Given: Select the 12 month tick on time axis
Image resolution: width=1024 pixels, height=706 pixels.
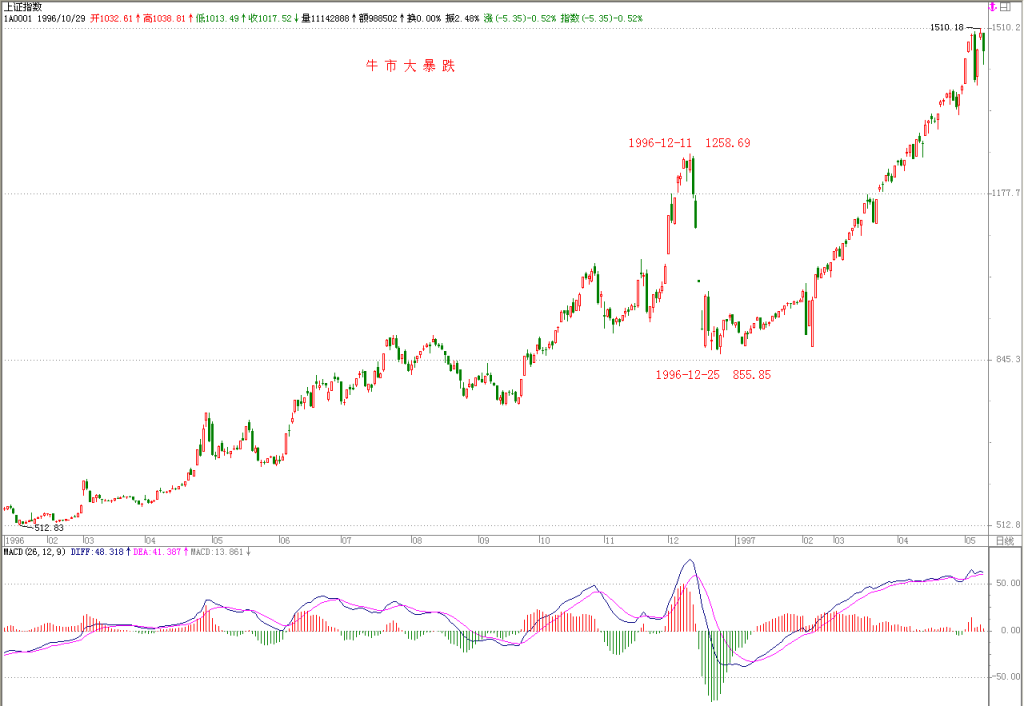Looking at the screenshot, I should click(673, 541).
